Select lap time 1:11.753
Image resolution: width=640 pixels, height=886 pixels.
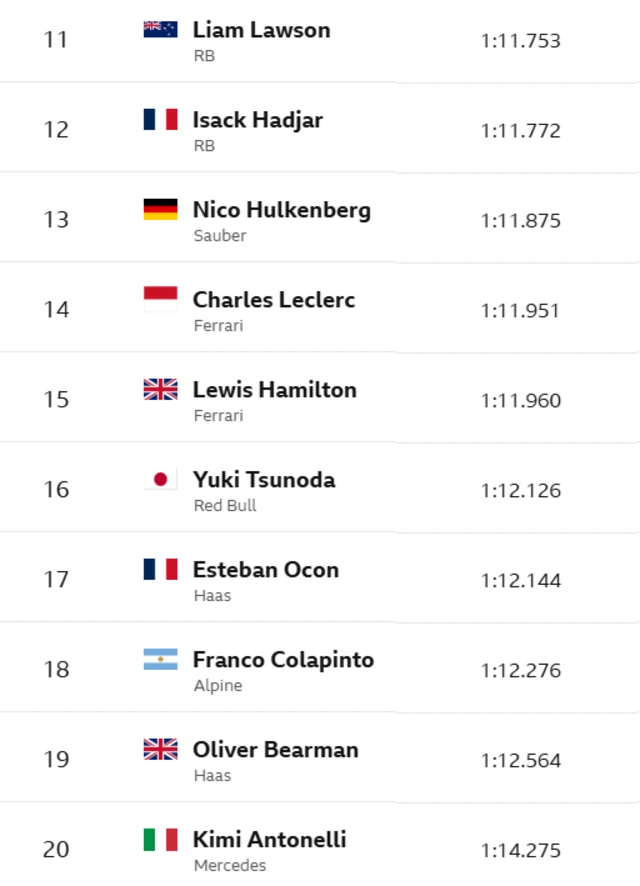[520, 41]
